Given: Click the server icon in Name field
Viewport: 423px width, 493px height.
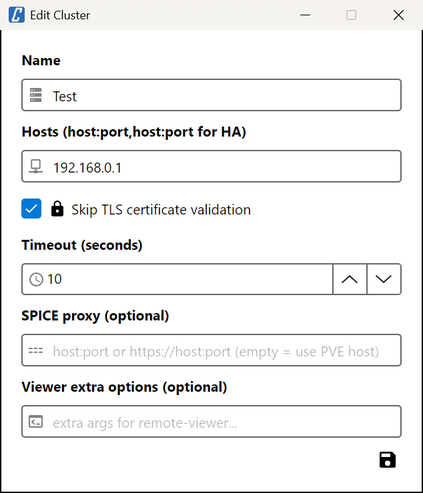Looking at the screenshot, I should click(36, 95).
